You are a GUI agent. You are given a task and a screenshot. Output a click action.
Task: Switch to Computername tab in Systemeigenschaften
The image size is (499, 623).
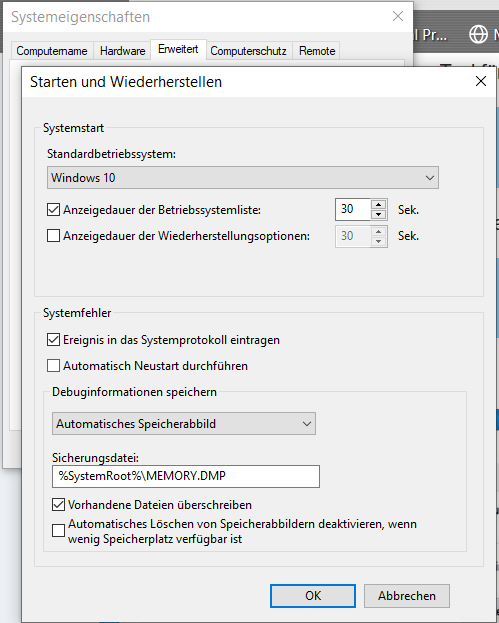click(x=52, y=51)
